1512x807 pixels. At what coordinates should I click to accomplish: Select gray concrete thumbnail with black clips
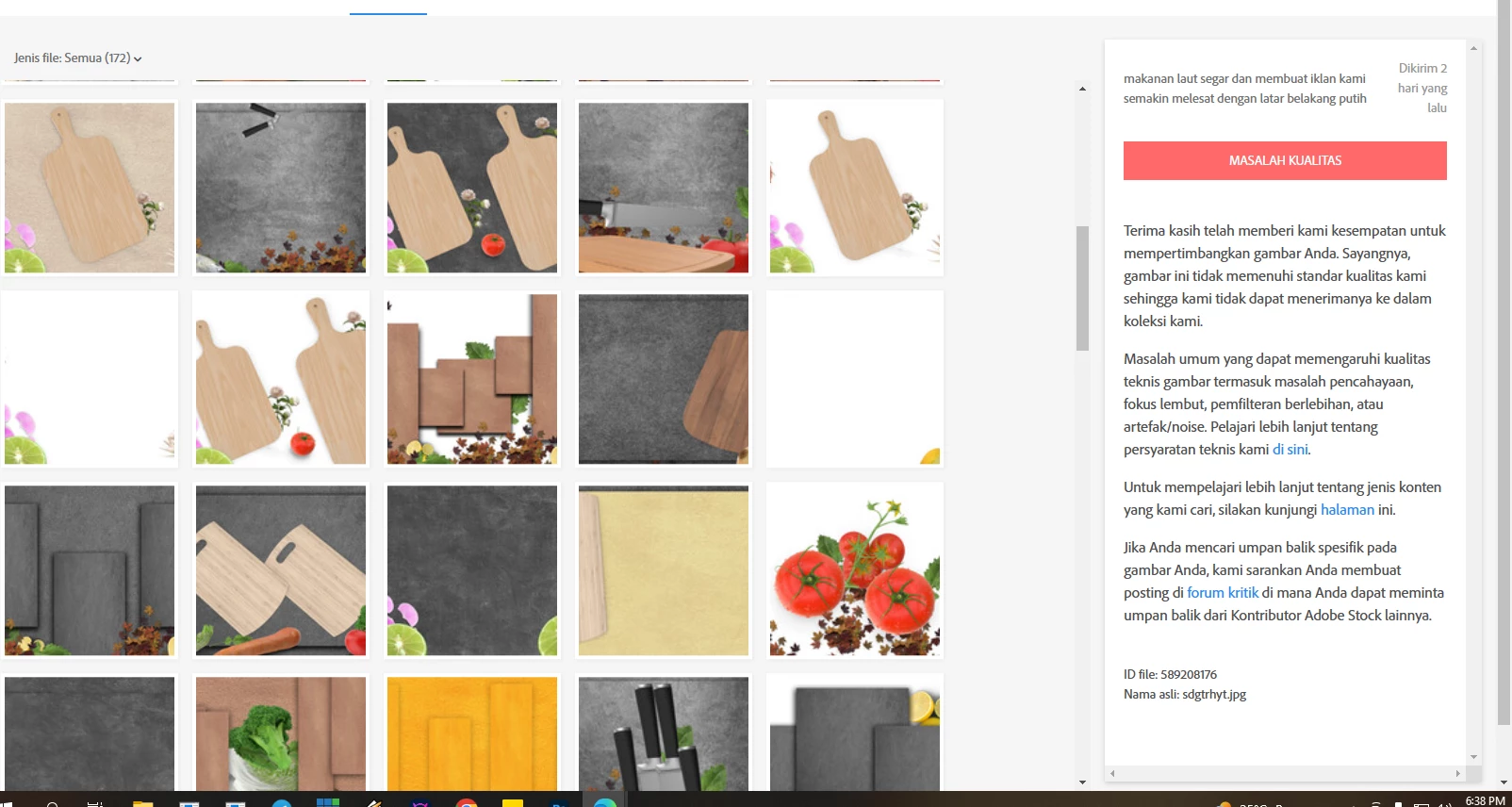(281, 188)
